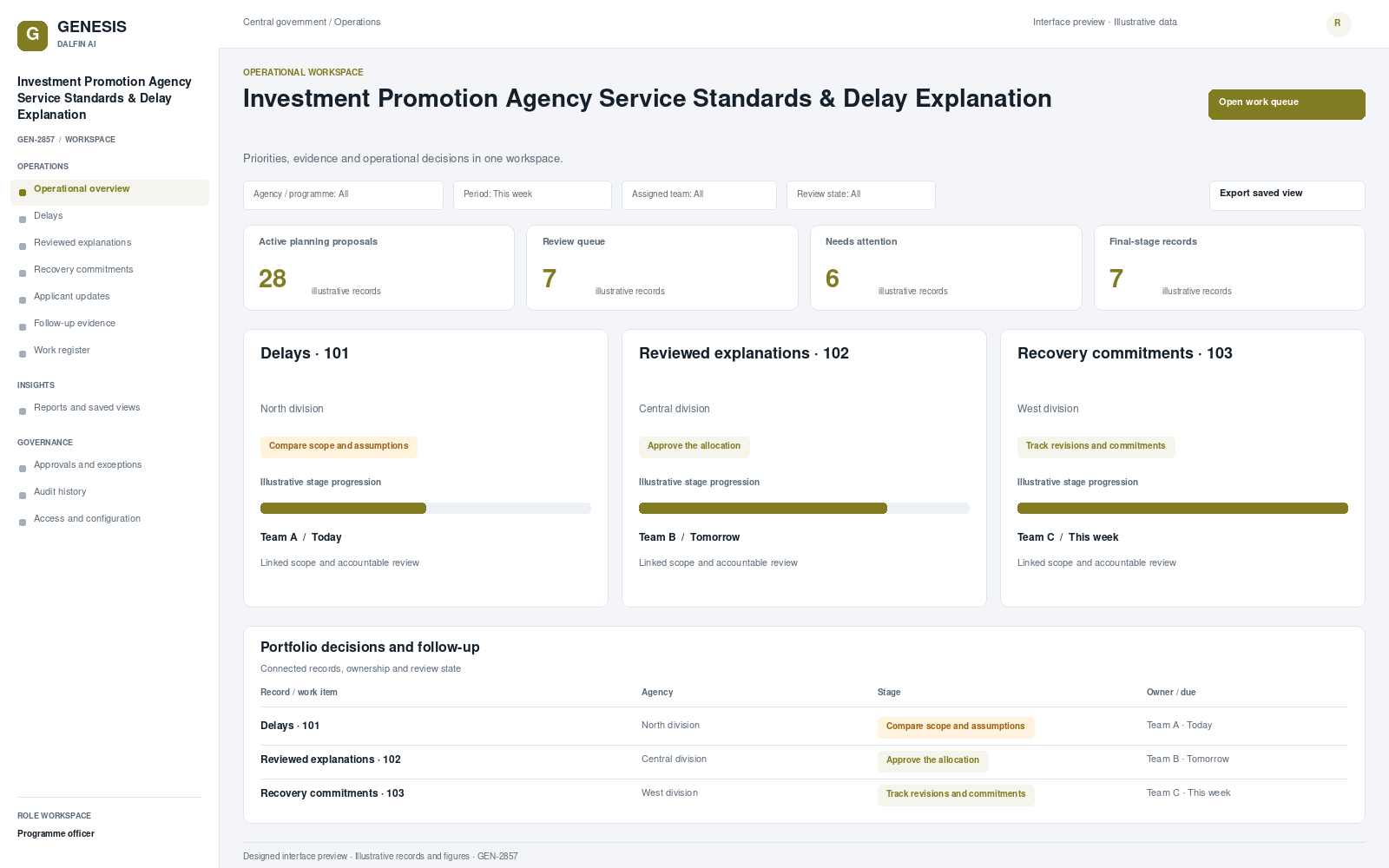The width and height of the screenshot is (1389, 868).
Task: Open the Assigned team filter
Action: [x=699, y=195]
